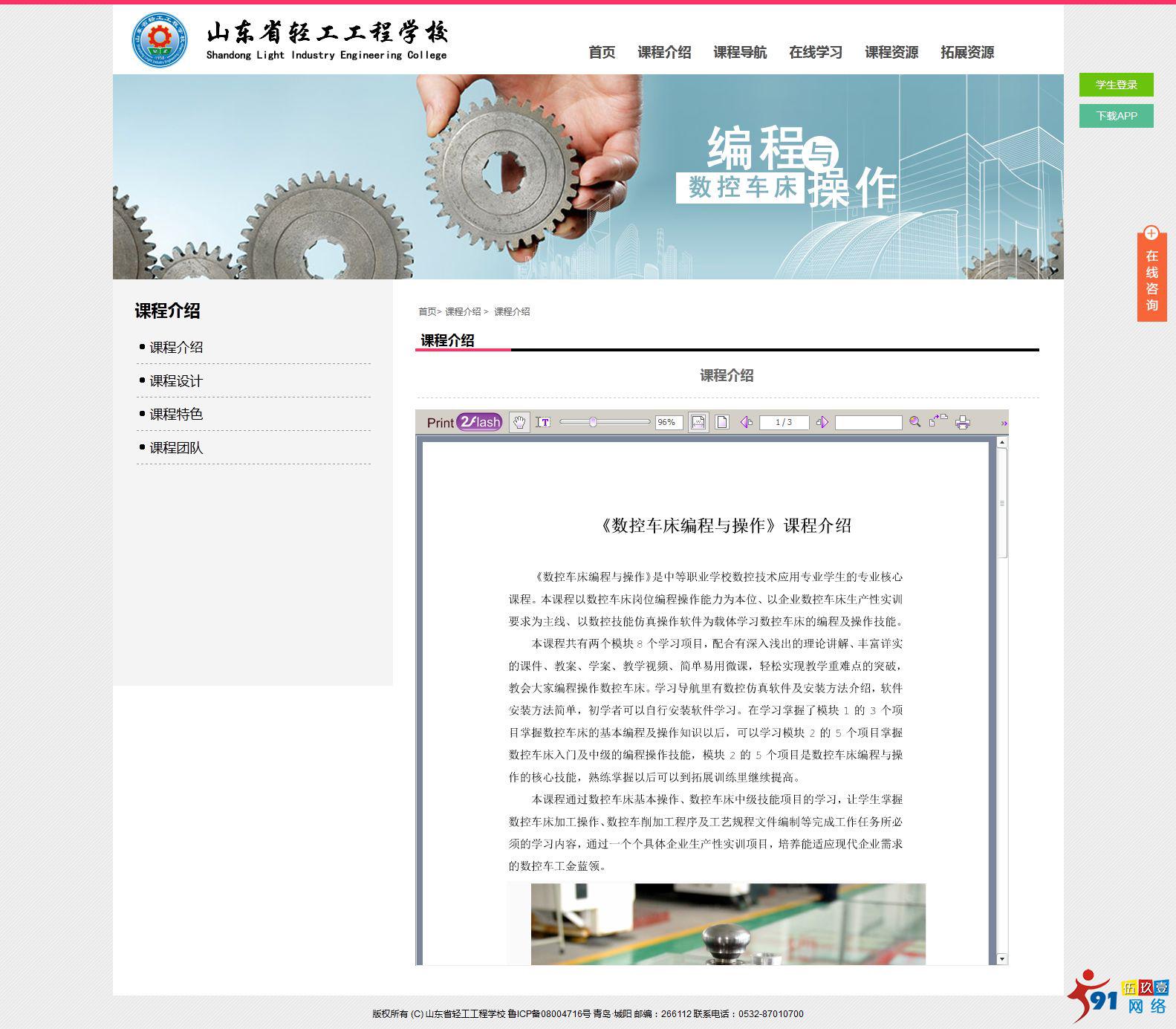1176x1029 pixels.
Task: Click the printer icon in viewer toolbar
Action: point(963,422)
